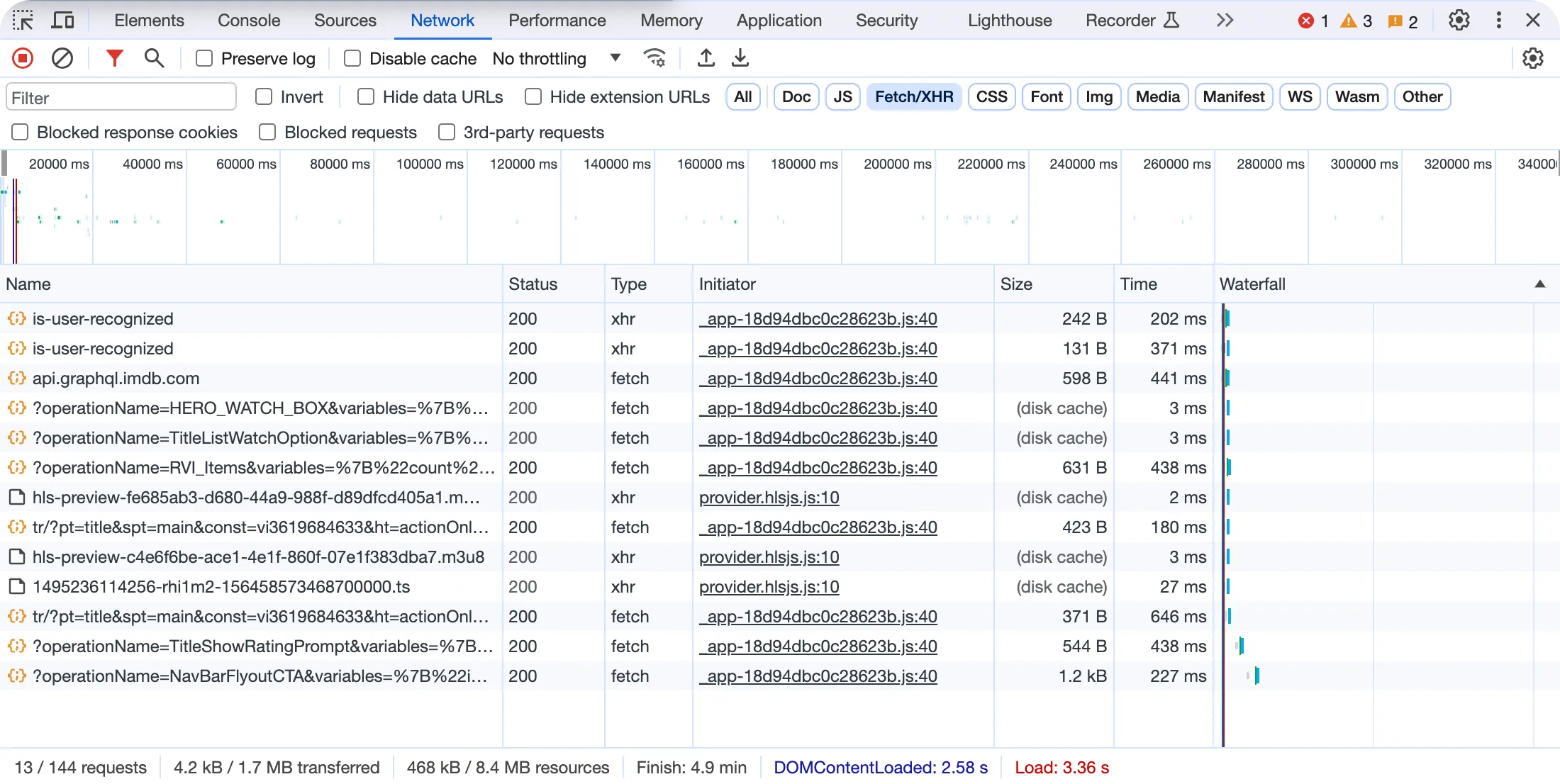This screenshot has height=784, width=1560.
Task: Click the Waterfall sort arrow
Action: [1539, 284]
